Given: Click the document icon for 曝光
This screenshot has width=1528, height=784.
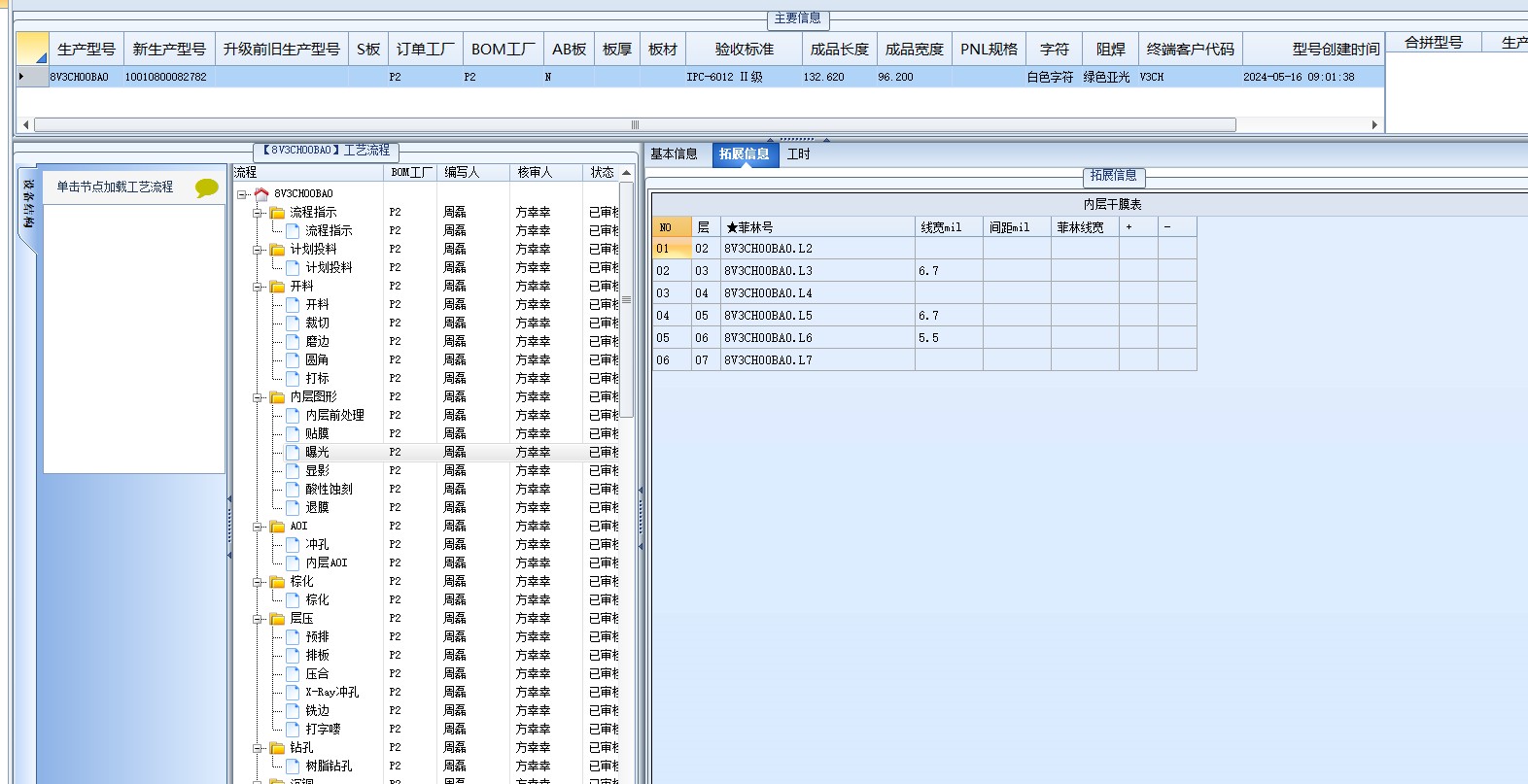Looking at the screenshot, I should coord(293,452).
